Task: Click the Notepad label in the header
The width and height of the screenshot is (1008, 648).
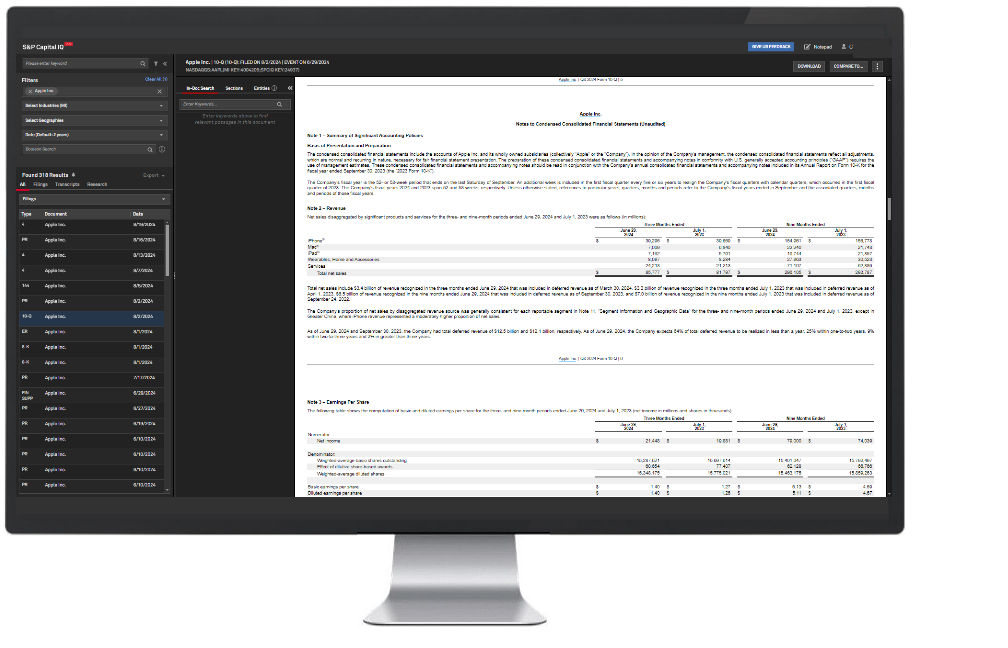Action: tap(823, 47)
